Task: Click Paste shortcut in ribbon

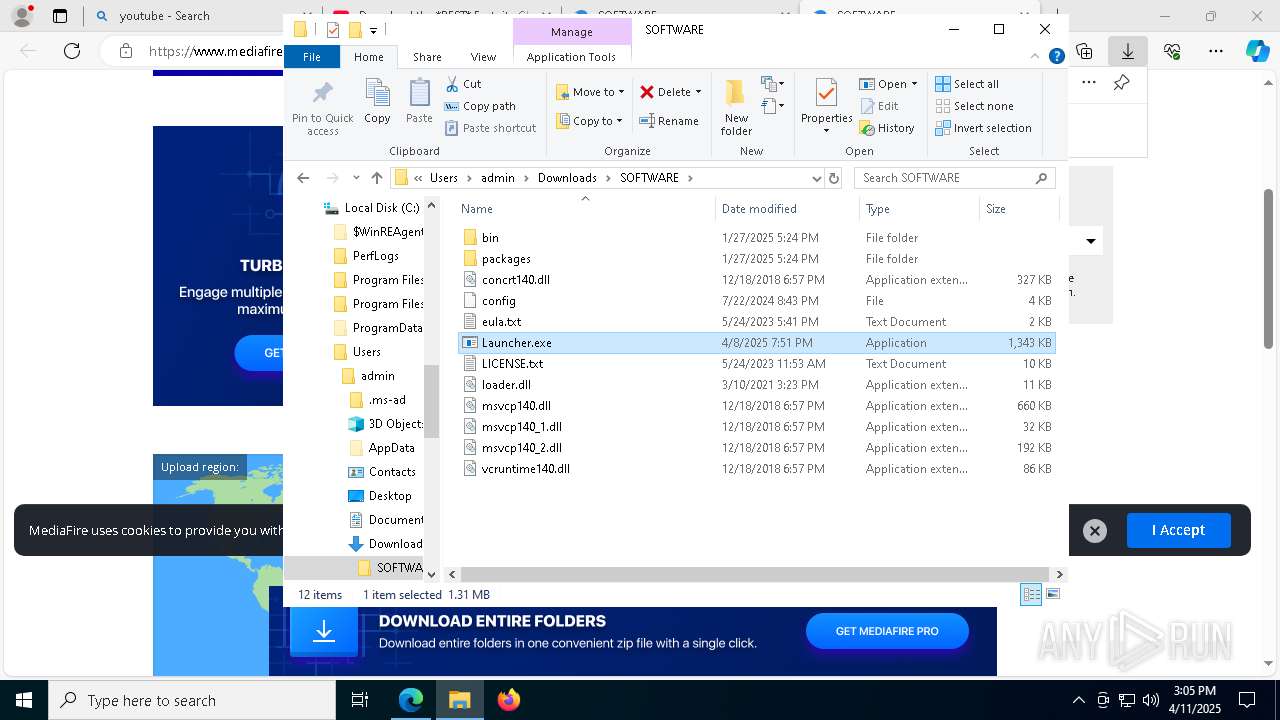Action: [x=490, y=128]
